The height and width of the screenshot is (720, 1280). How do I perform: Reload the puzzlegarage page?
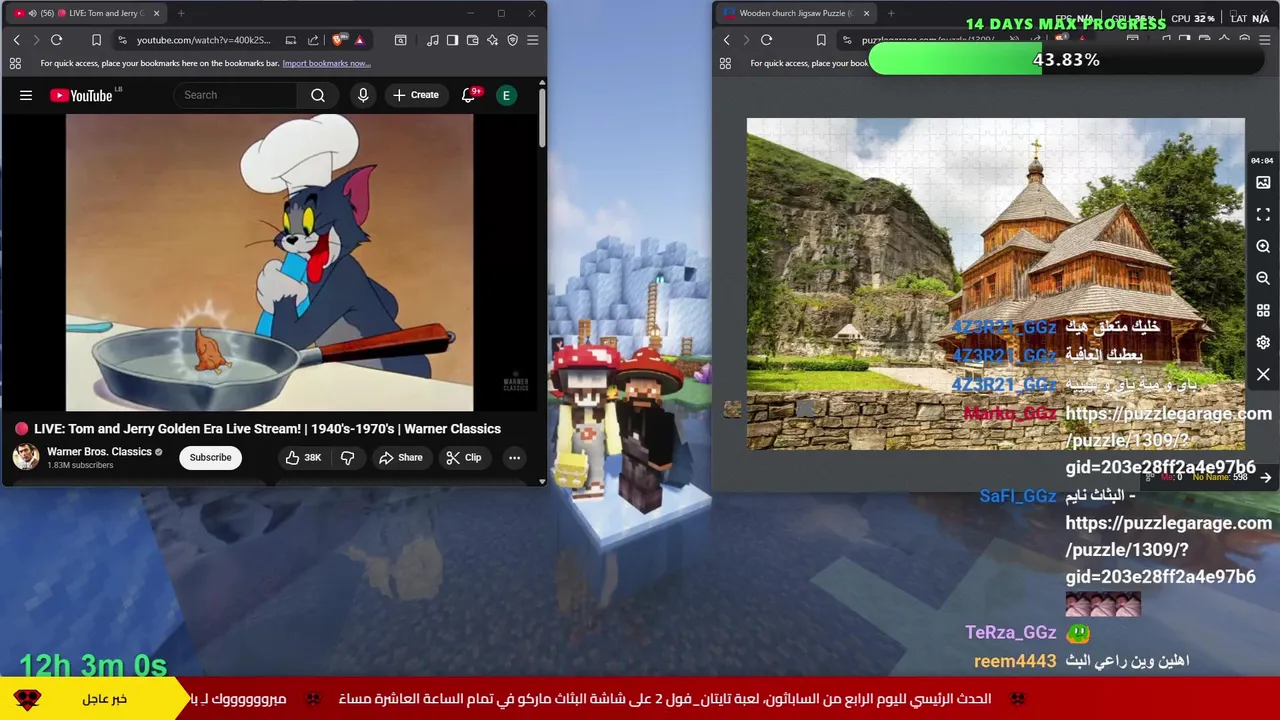coord(766,40)
